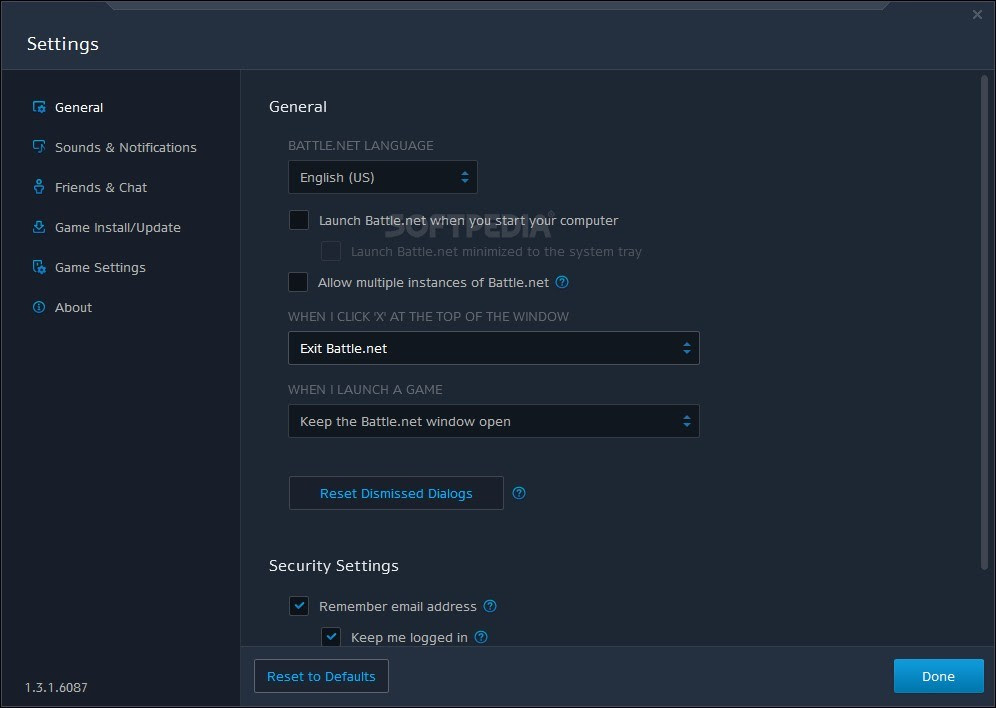
Task: Enable Launch Battle.net when you start computer
Action: [x=299, y=220]
